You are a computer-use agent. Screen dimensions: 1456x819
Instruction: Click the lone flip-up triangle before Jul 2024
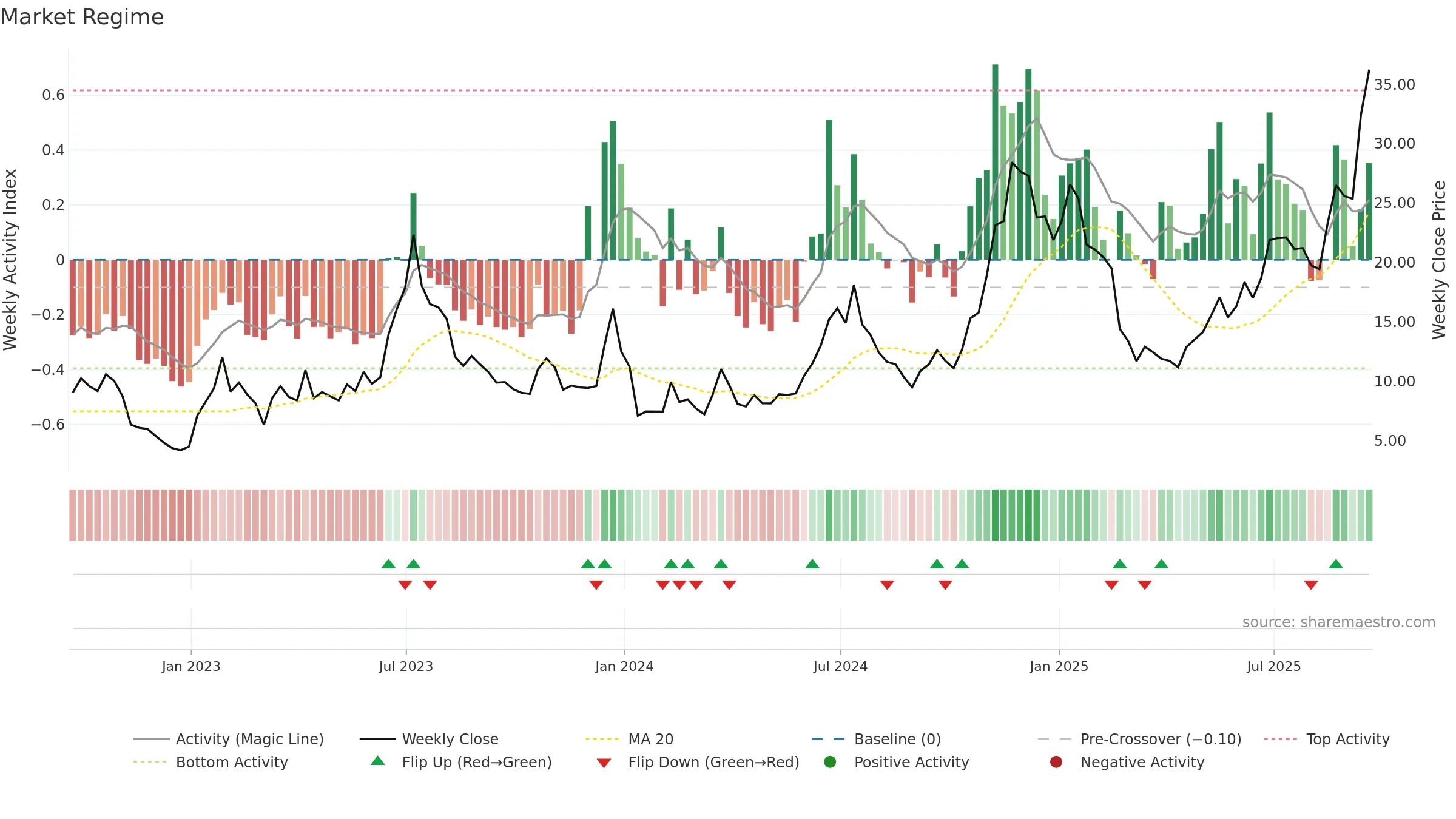pos(812,564)
